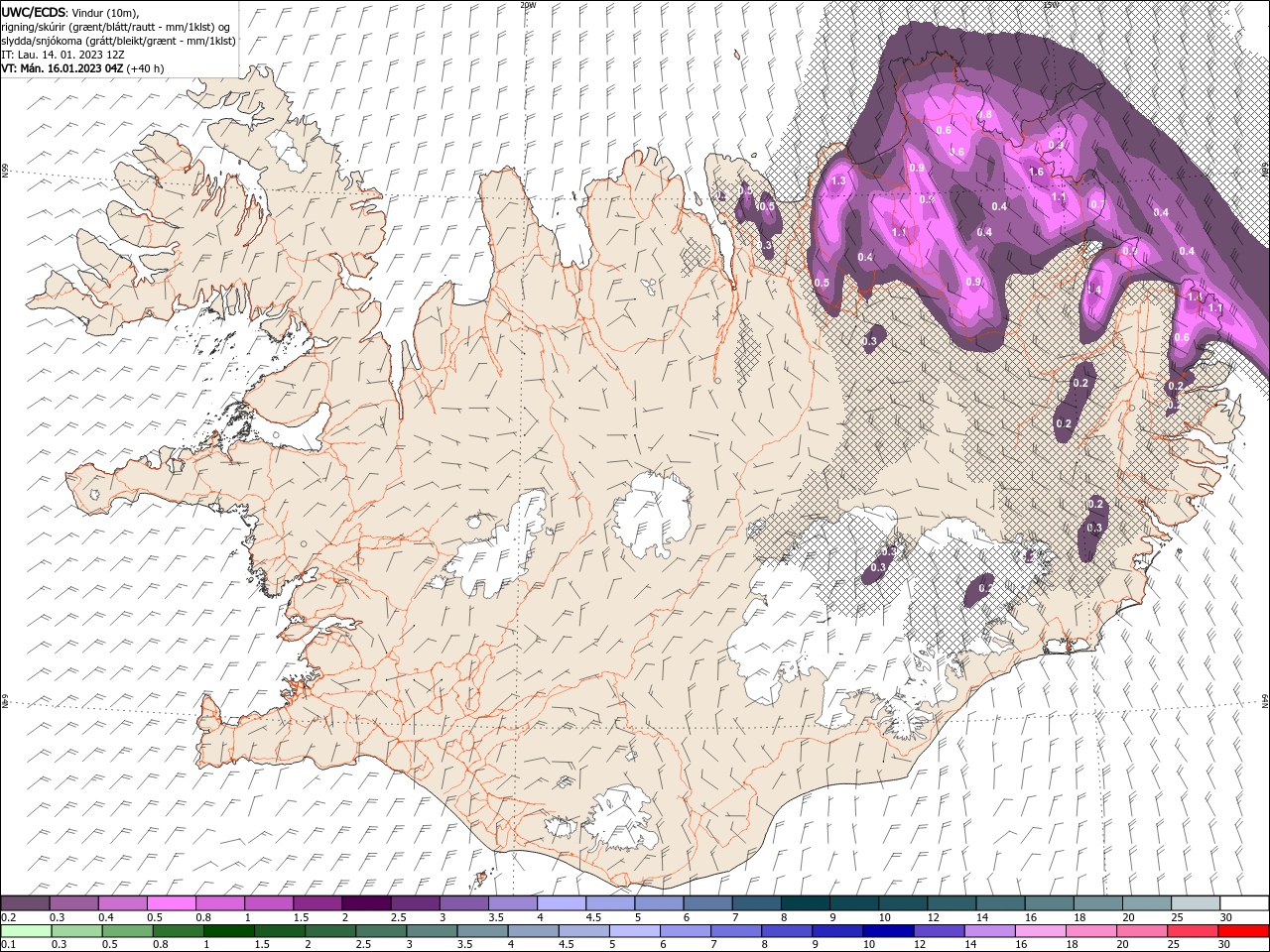
Task: Click the '15W' longitude label at top
Action: (1051, 5)
